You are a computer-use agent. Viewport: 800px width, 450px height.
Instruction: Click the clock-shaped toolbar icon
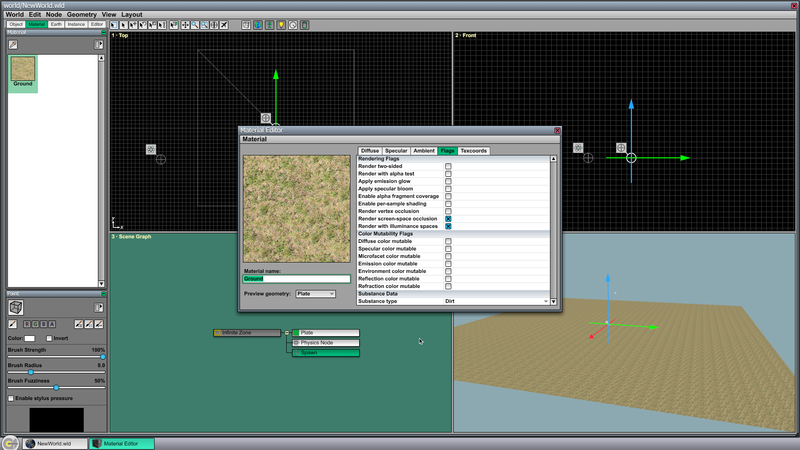click(293, 25)
